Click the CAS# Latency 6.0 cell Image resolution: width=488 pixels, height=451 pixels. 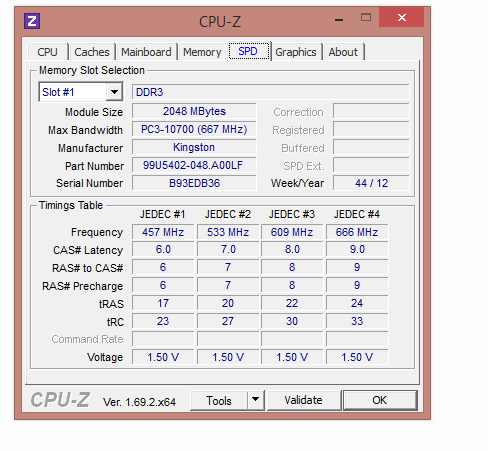(x=163, y=249)
